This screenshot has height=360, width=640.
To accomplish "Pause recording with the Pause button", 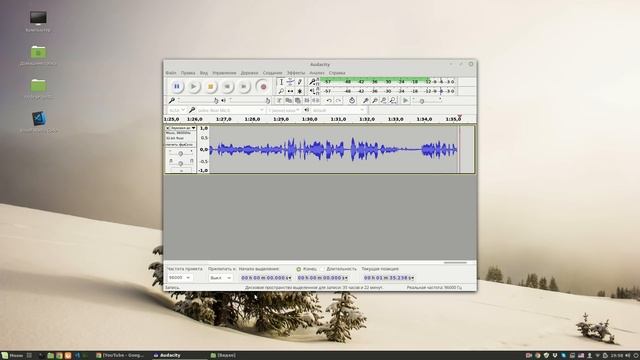I will (x=177, y=87).
